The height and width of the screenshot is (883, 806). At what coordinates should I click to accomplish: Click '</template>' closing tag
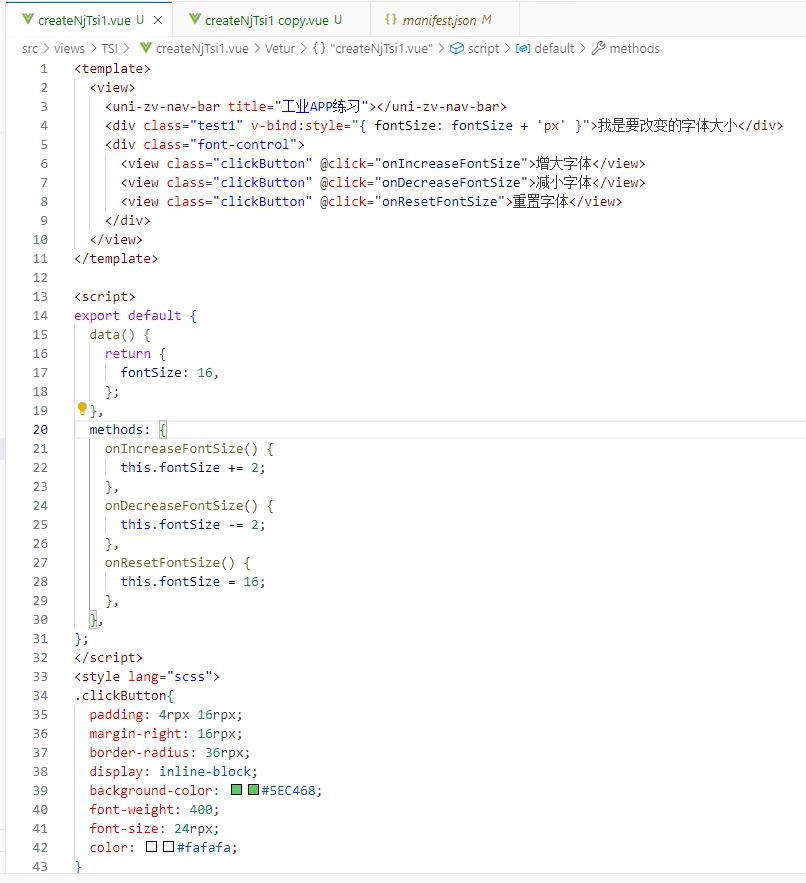(116, 259)
